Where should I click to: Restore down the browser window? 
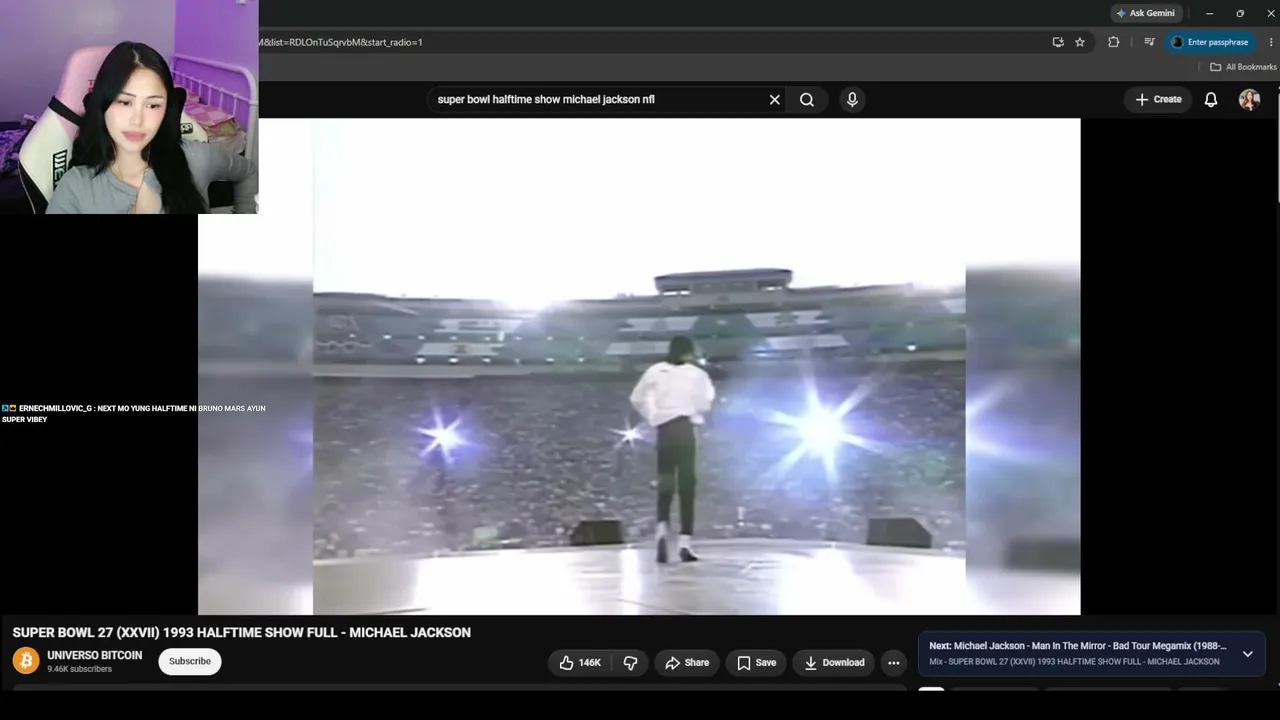(x=1240, y=13)
